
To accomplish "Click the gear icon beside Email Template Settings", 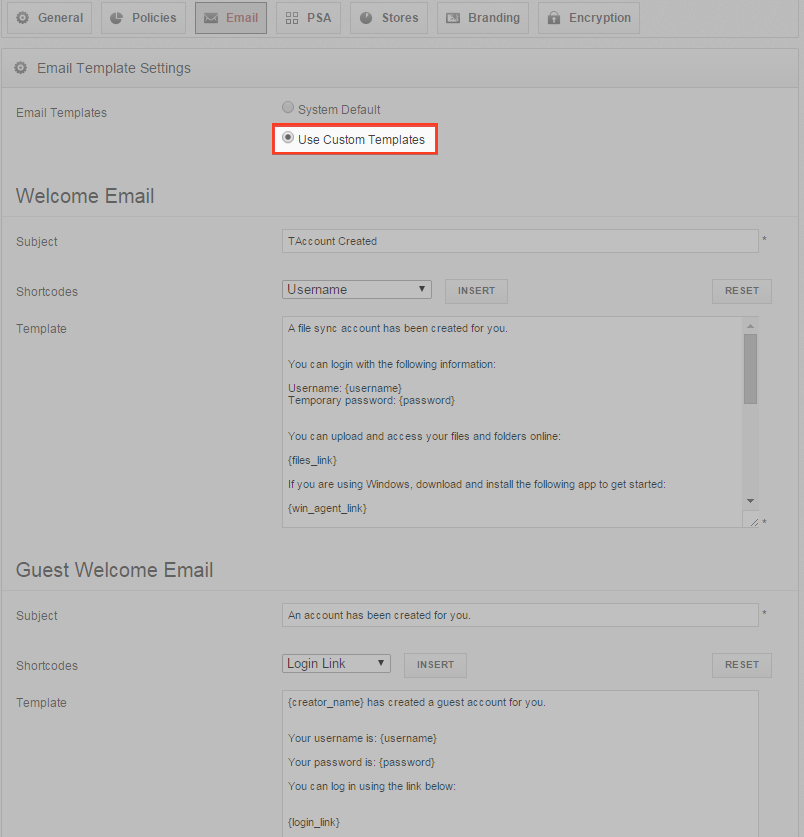I will pos(20,68).
